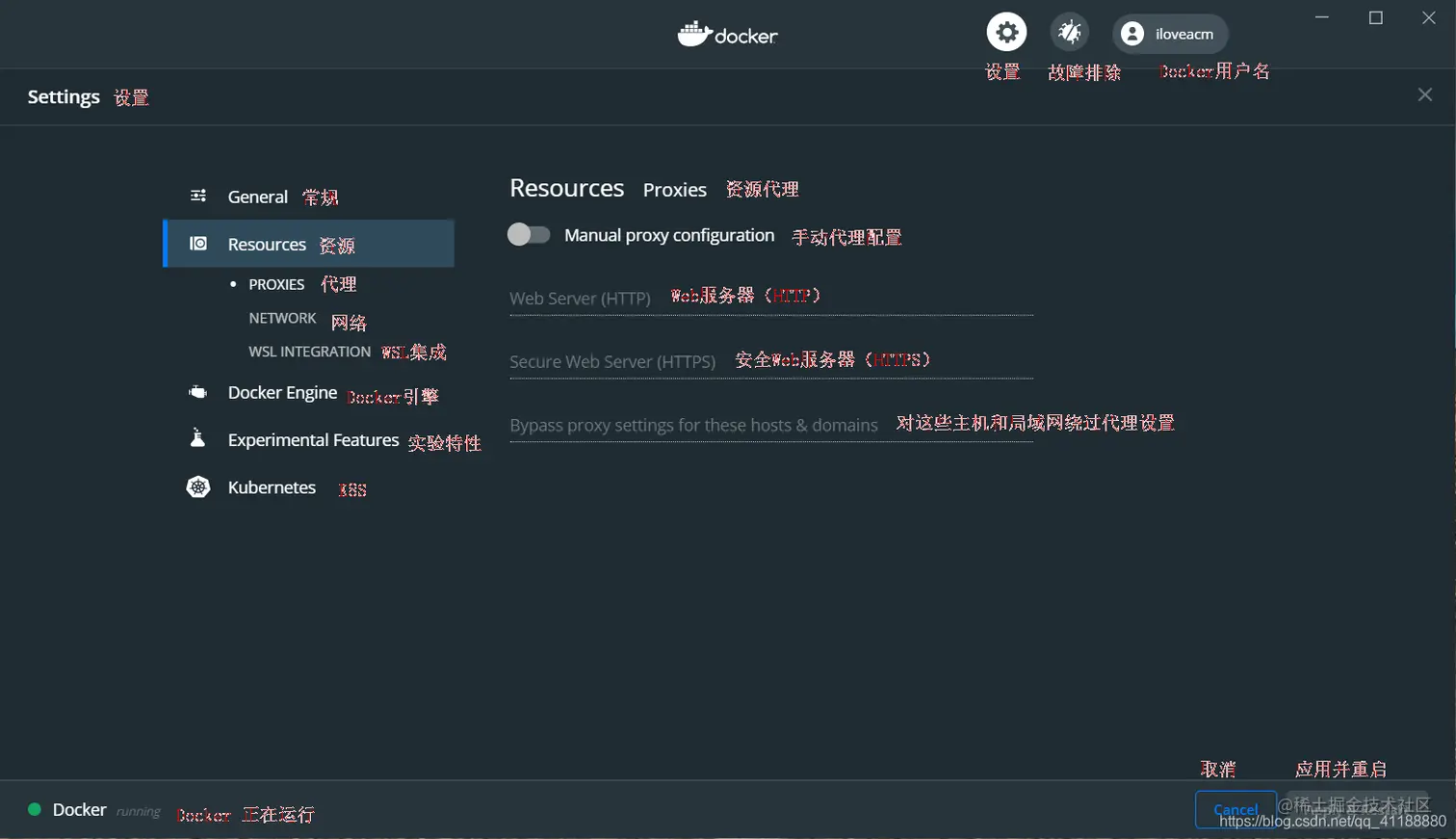This screenshot has height=839, width=1456.
Task: Click the Experimental Features flask icon
Action: click(195, 438)
